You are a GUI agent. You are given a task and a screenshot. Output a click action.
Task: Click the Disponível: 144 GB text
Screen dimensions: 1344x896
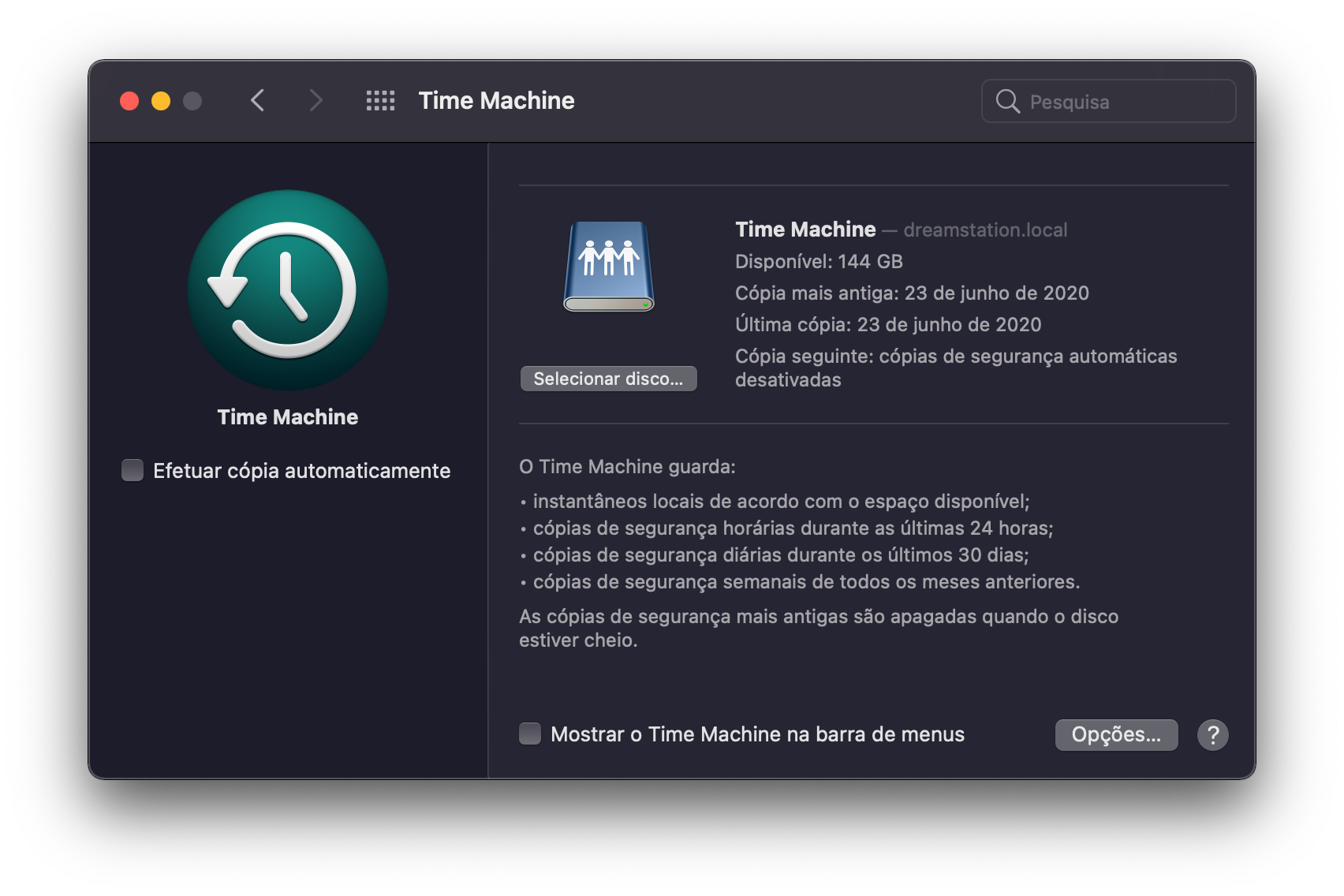[x=819, y=261]
